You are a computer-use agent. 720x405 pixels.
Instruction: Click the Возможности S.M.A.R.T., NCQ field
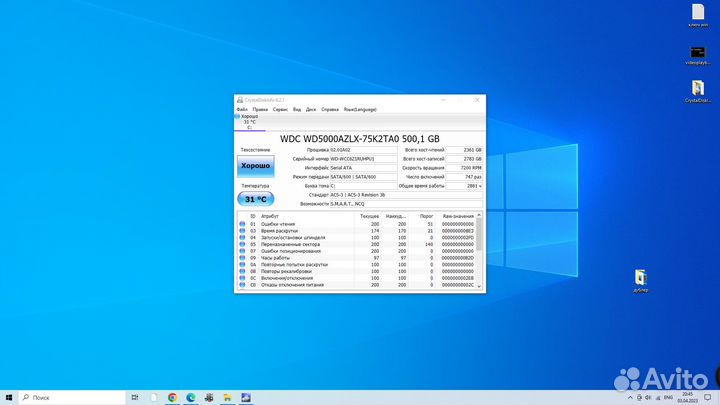click(x=406, y=204)
